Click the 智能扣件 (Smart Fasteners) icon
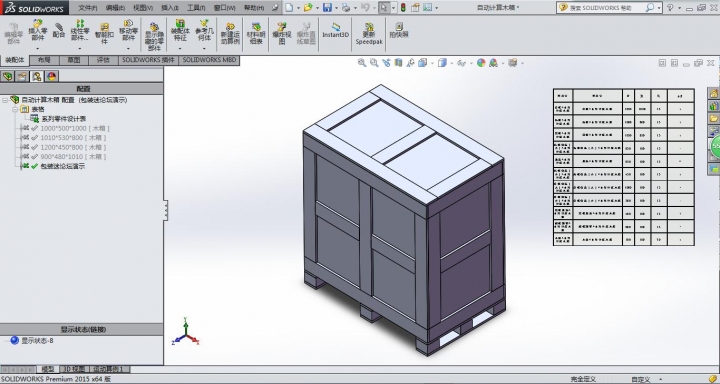720x384 pixels. [104, 33]
